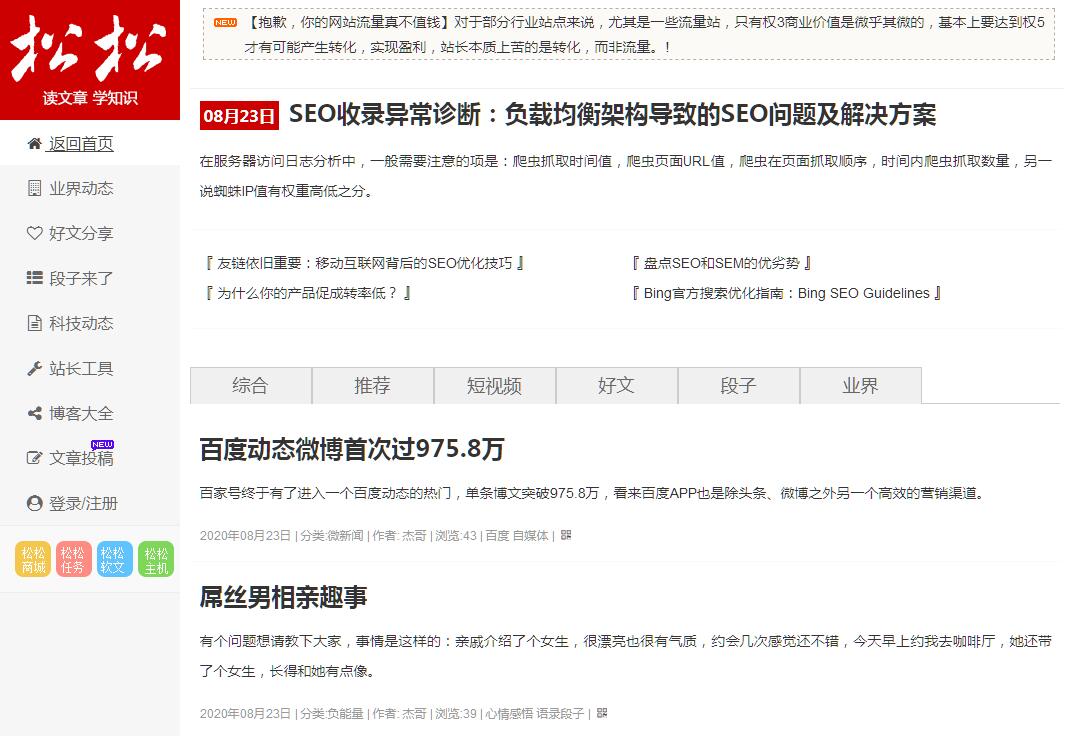This screenshot has width=1073, height=736.
Task: Click the building icon beside 业界动态
Action: pos(35,189)
